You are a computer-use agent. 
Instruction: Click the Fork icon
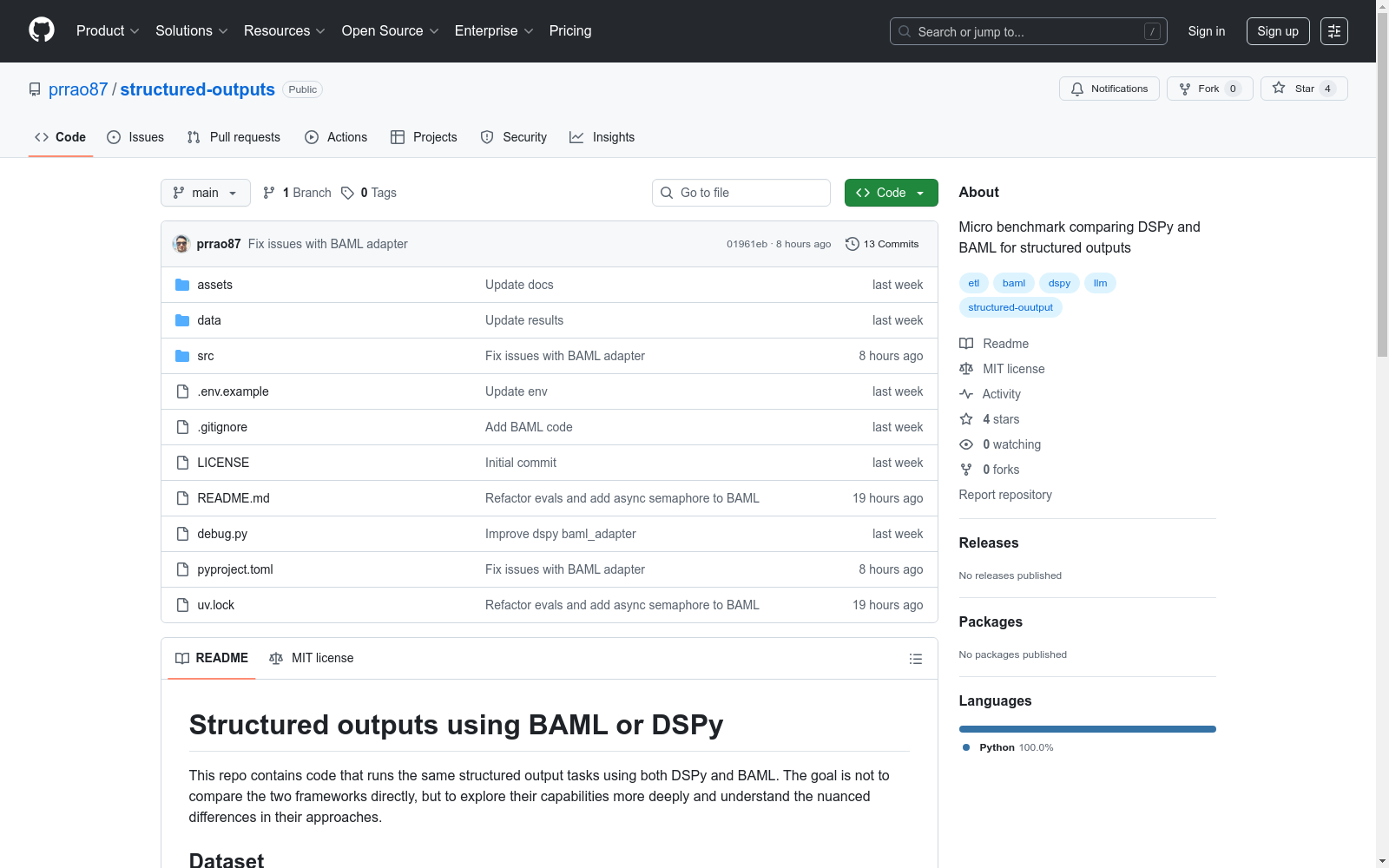[1185, 89]
